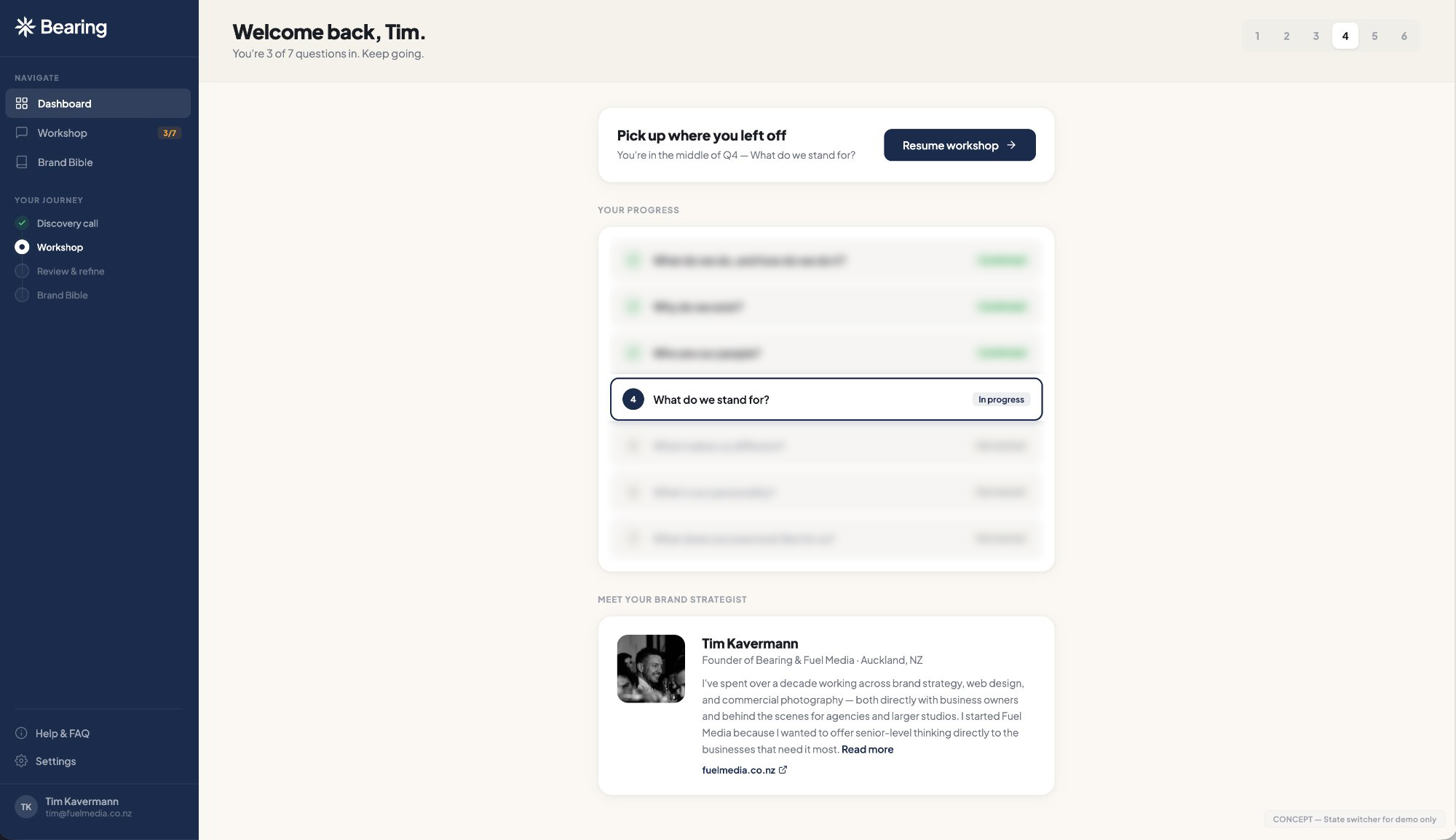
Task: Expand the strategist bio with Read more
Action: click(x=867, y=749)
